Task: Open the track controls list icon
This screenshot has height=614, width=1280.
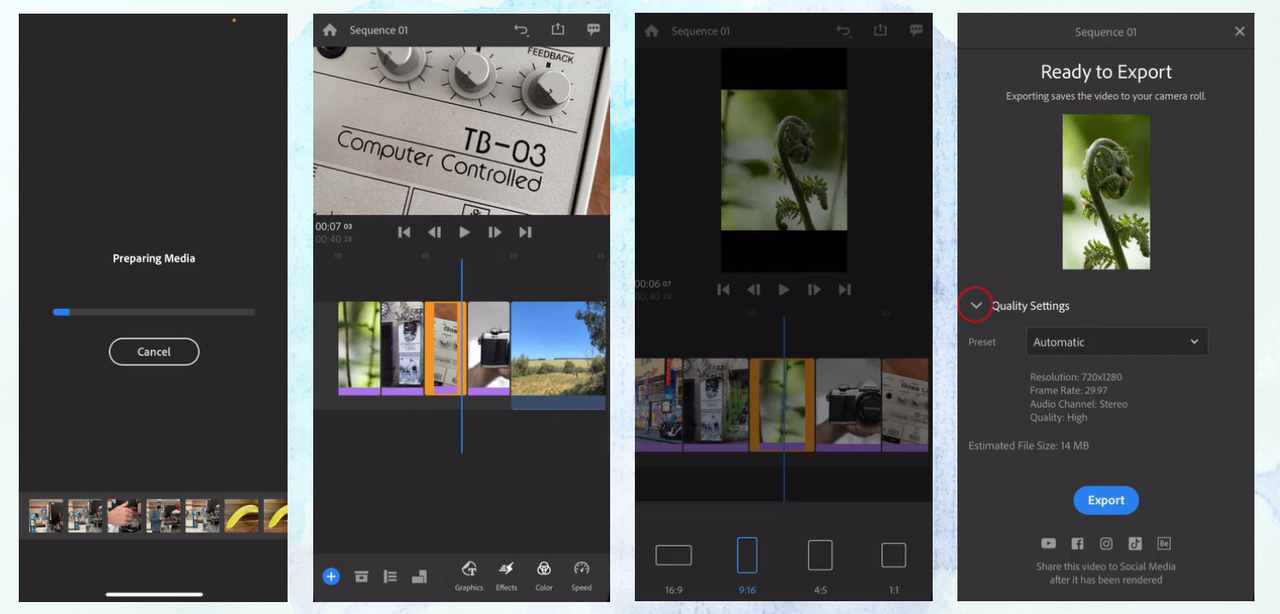Action: click(390, 577)
